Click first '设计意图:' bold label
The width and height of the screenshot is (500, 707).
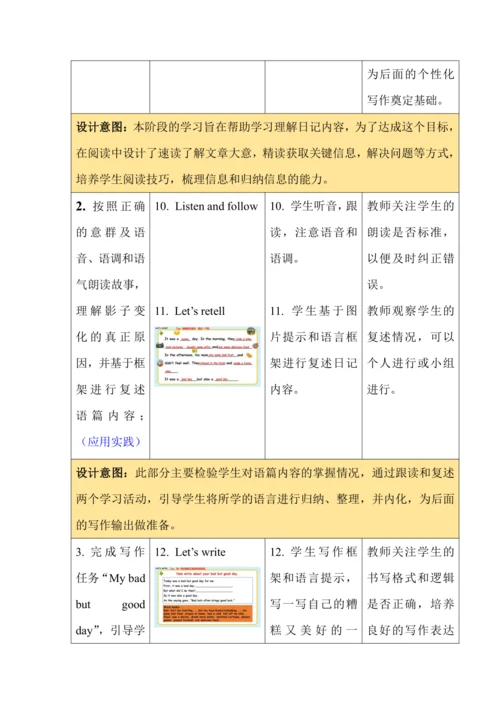pyautogui.click(x=102, y=127)
